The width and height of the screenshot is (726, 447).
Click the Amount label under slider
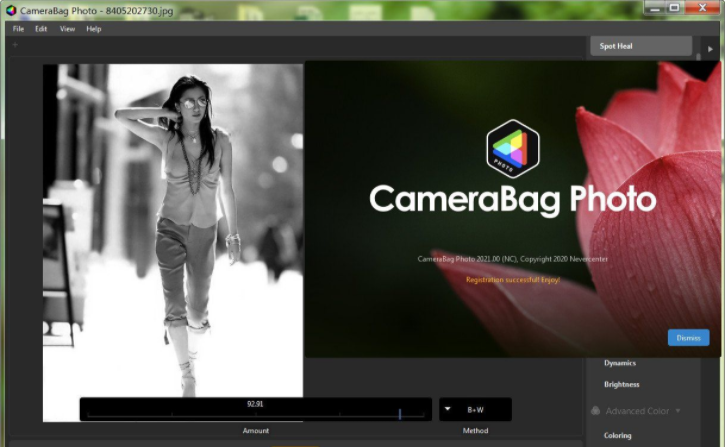click(x=256, y=430)
